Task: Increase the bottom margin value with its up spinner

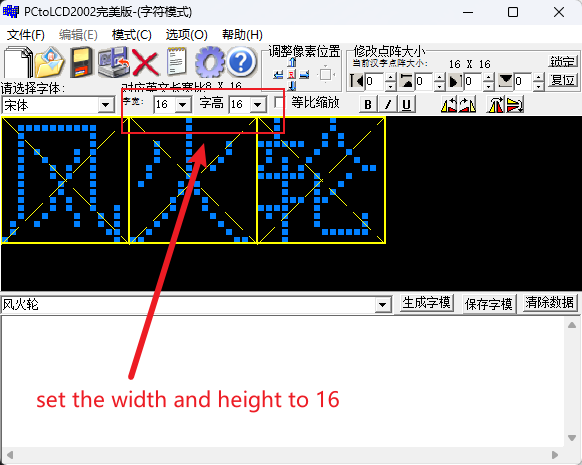Action: point(539,77)
